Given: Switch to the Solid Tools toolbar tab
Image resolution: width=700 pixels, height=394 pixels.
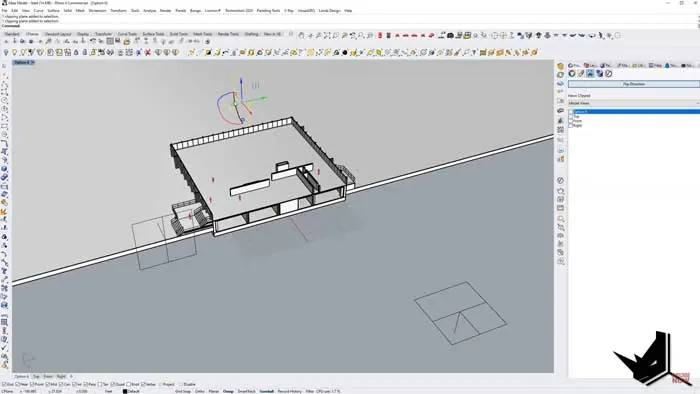Looking at the screenshot, I should pyautogui.click(x=179, y=34).
